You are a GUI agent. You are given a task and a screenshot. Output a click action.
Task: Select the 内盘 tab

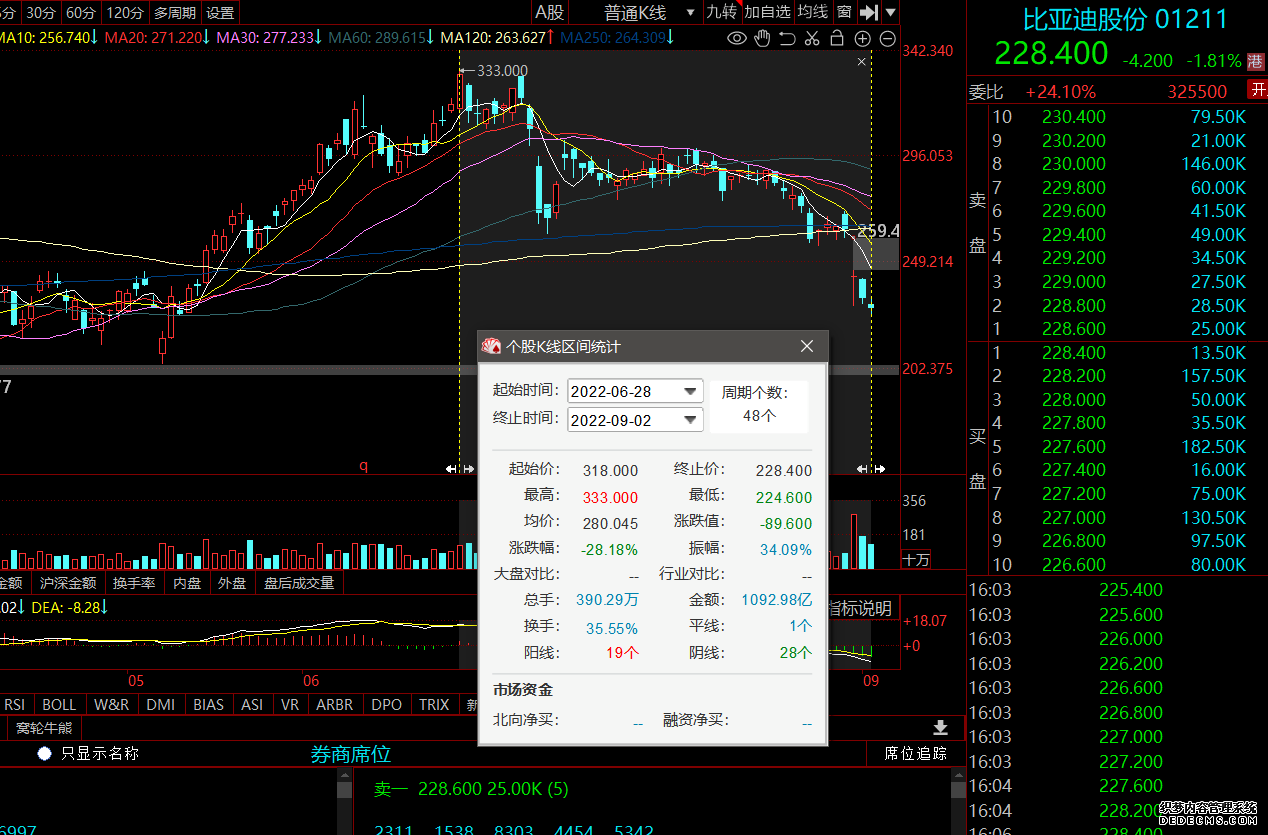(x=187, y=583)
